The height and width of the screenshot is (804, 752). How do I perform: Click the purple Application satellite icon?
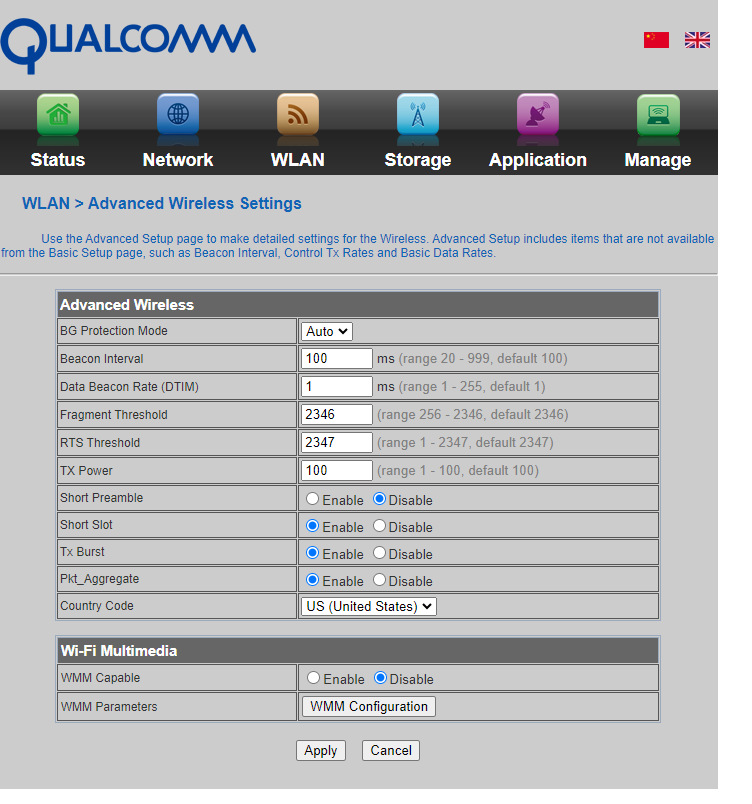(x=538, y=115)
